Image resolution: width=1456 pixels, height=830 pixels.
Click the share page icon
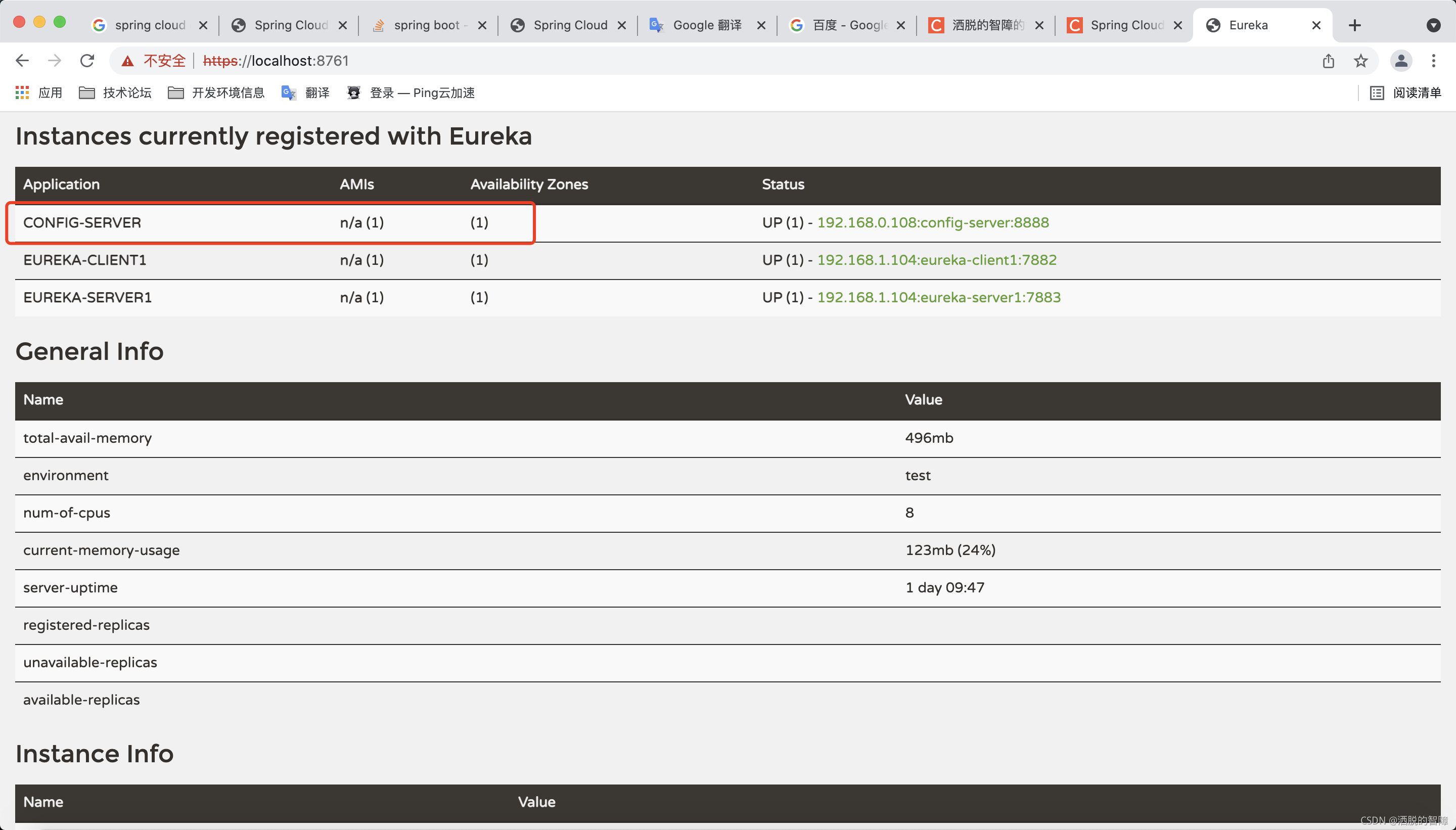(1328, 61)
